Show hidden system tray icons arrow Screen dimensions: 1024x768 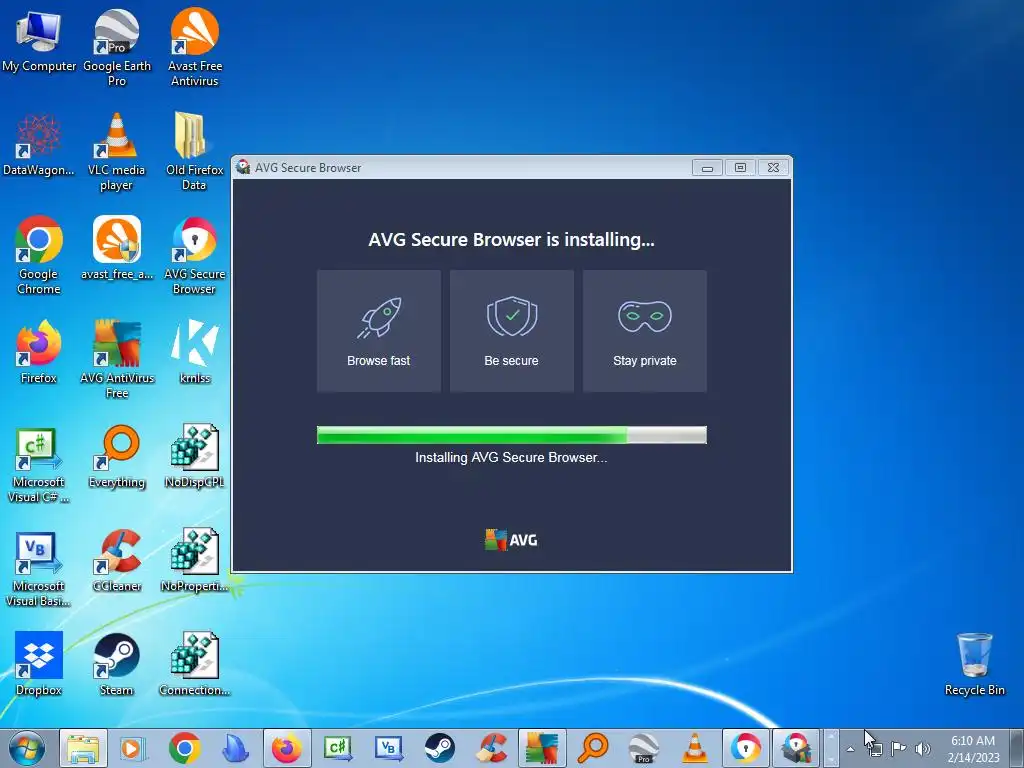850,749
